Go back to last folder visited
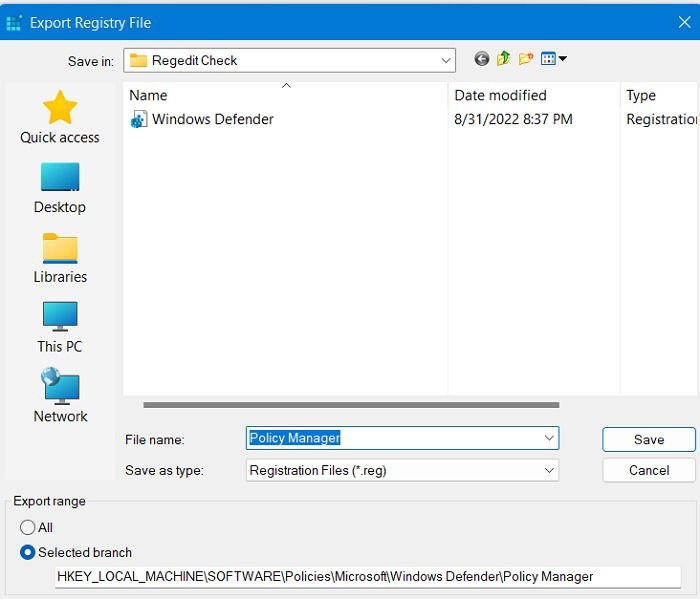The image size is (700, 599). pos(481,59)
